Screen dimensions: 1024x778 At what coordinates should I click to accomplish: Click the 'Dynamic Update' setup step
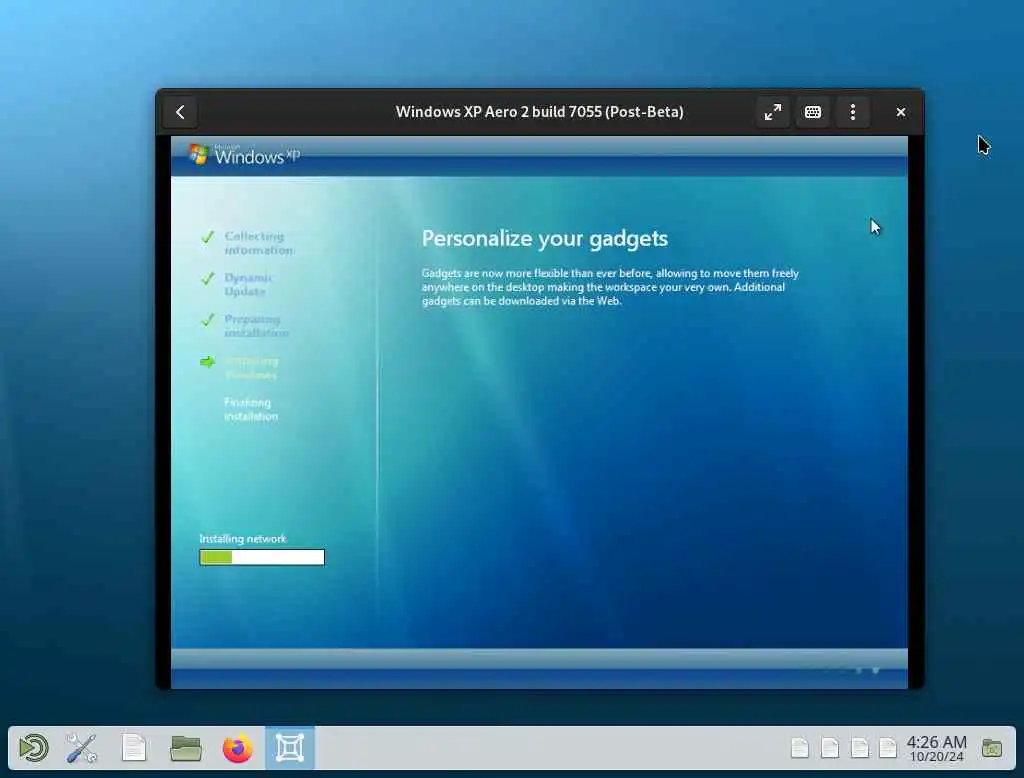point(248,284)
